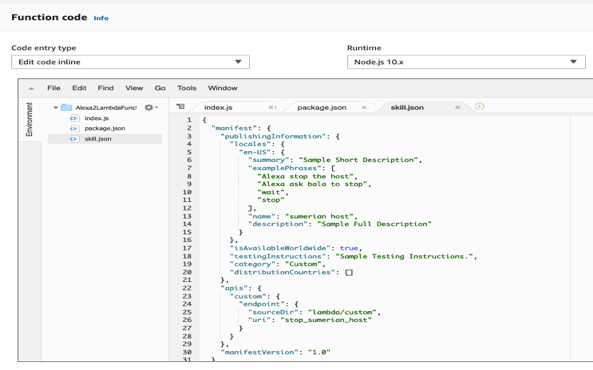Screen dimensions: 593x370
Task: Open the Tools menu
Action: click(187, 88)
